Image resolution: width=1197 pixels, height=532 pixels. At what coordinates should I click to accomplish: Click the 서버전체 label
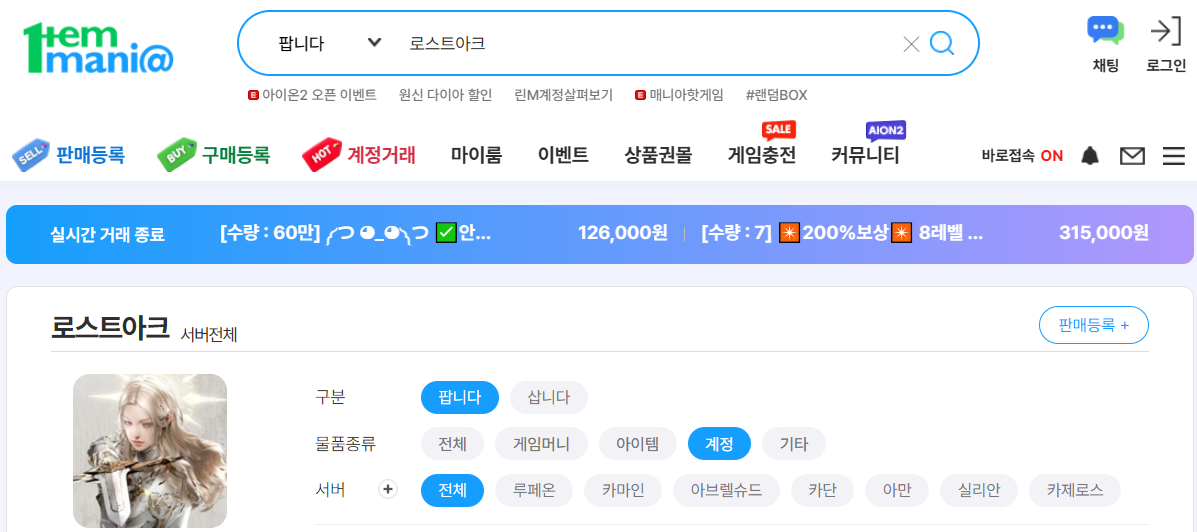point(209,334)
